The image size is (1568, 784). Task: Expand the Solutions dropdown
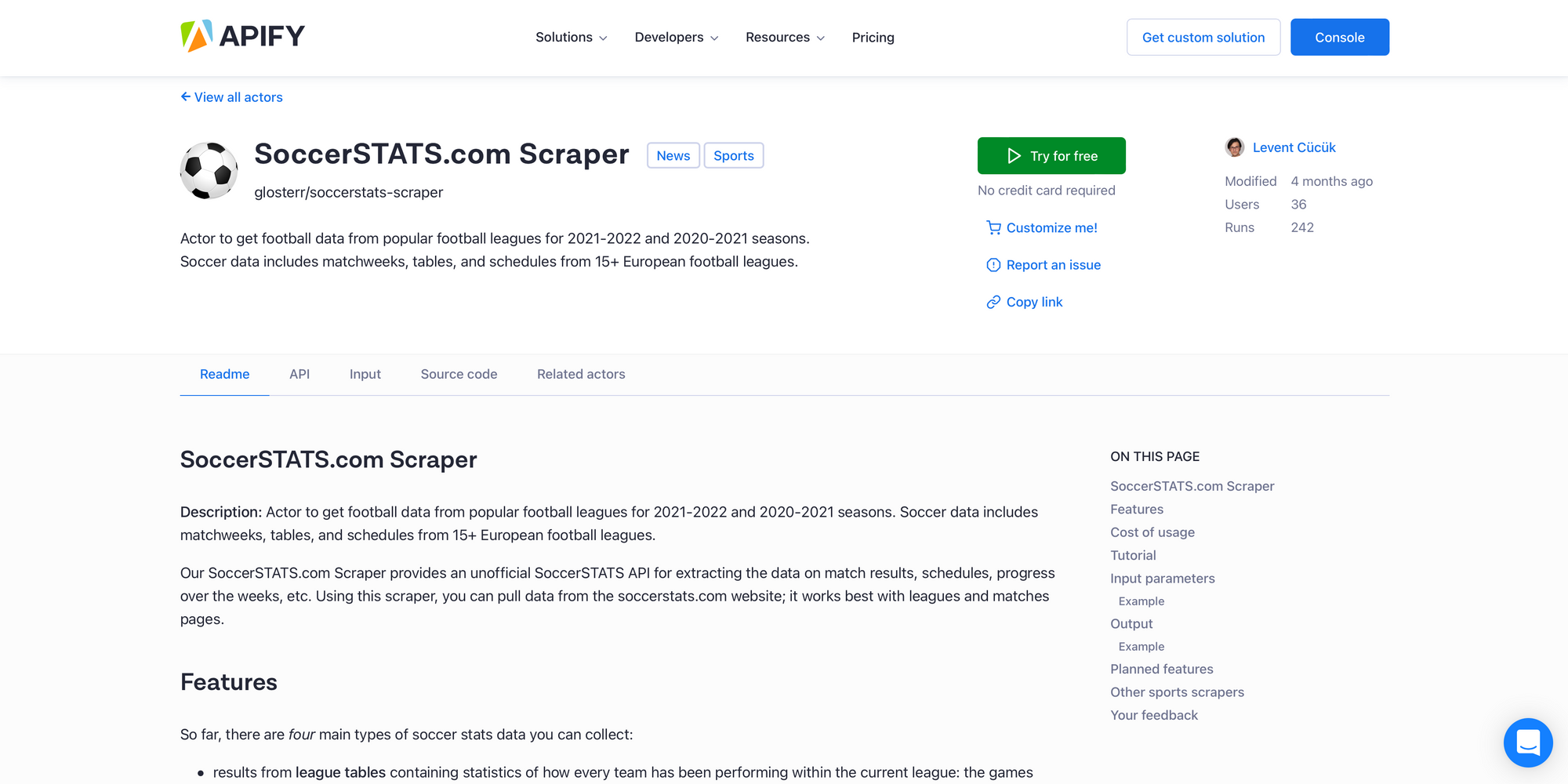pos(571,37)
